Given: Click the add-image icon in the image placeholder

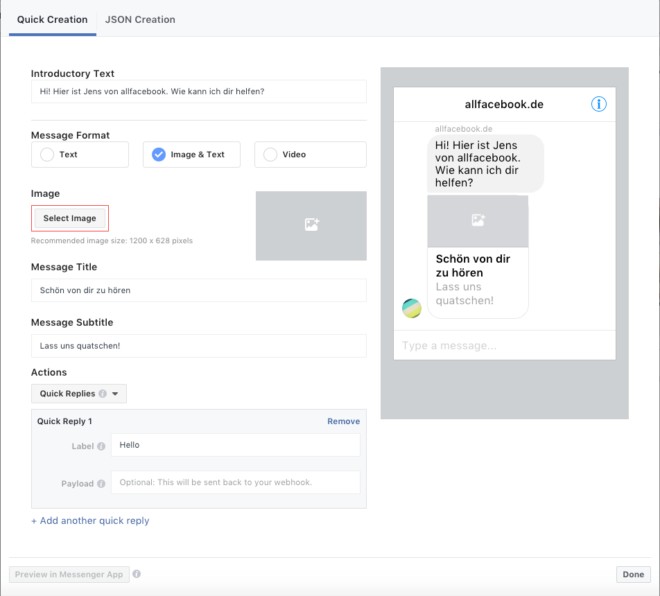Looking at the screenshot, I should 312,224.
